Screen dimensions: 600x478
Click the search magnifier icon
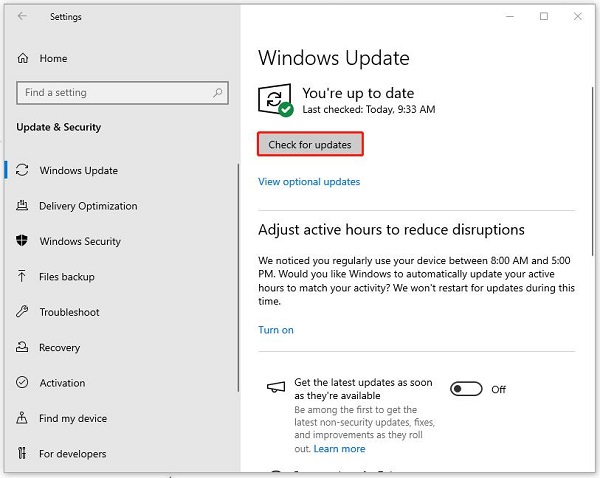click(217, 92)
